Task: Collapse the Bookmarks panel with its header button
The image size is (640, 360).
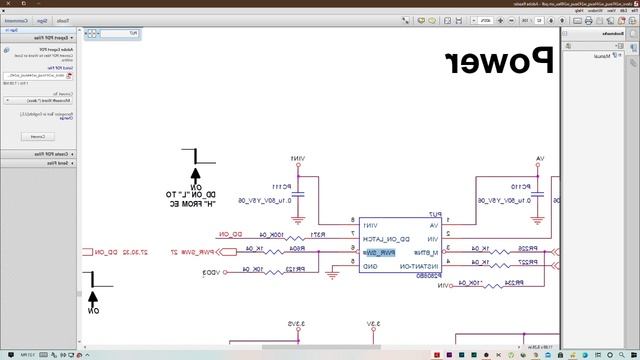Action: (x=565, y=33)
